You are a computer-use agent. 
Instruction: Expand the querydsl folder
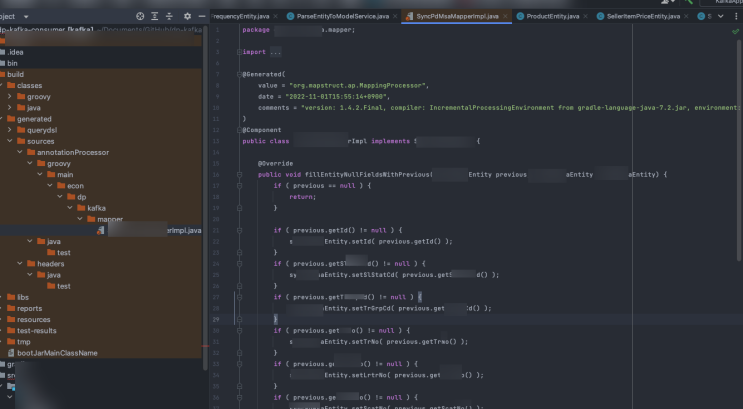[9, 130]
